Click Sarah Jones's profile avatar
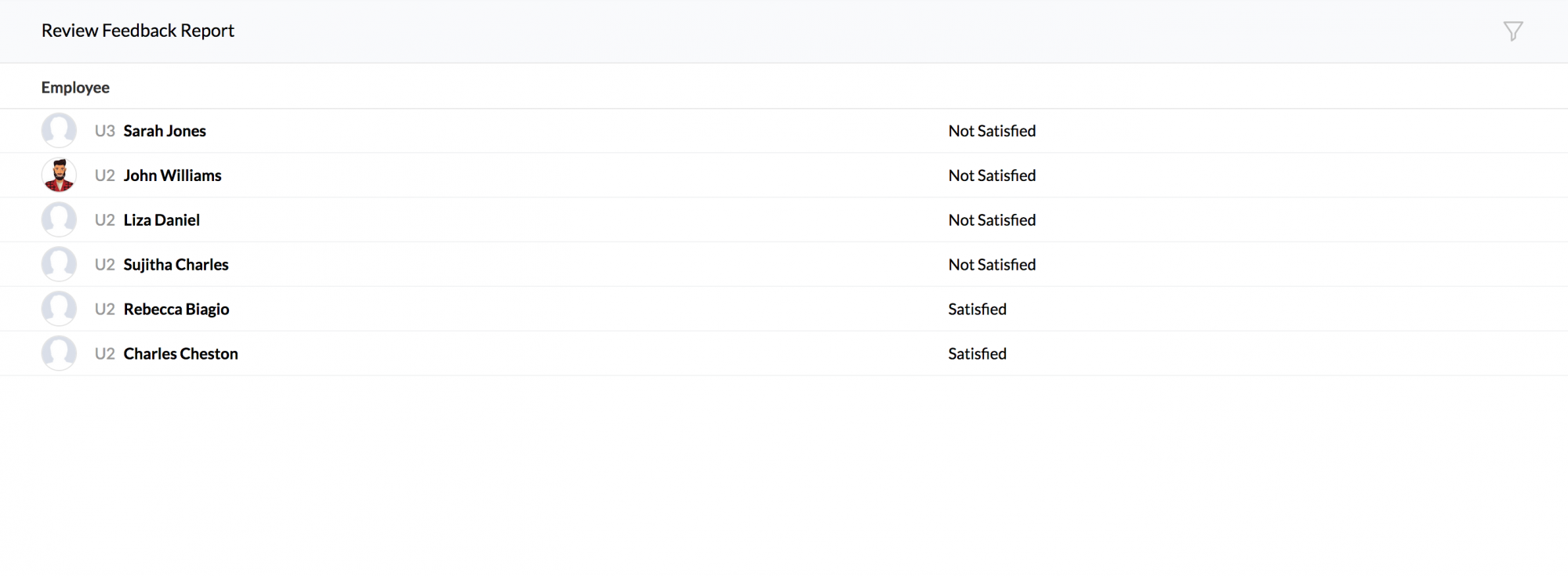Screen dimensions: 1568x576 [59, 131]
